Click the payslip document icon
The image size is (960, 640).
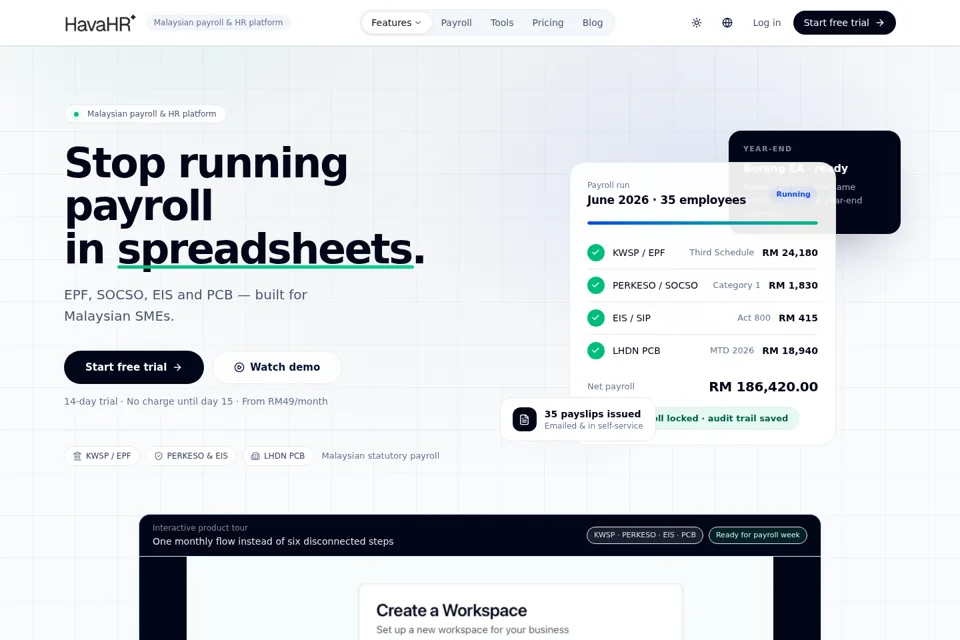coord(525,420)
